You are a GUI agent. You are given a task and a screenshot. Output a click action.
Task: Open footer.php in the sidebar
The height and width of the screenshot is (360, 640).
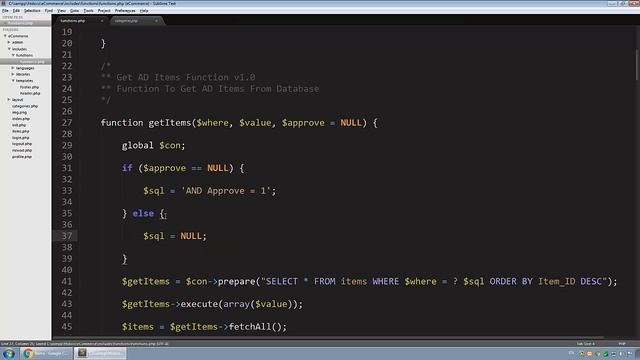tap(29, 87)
